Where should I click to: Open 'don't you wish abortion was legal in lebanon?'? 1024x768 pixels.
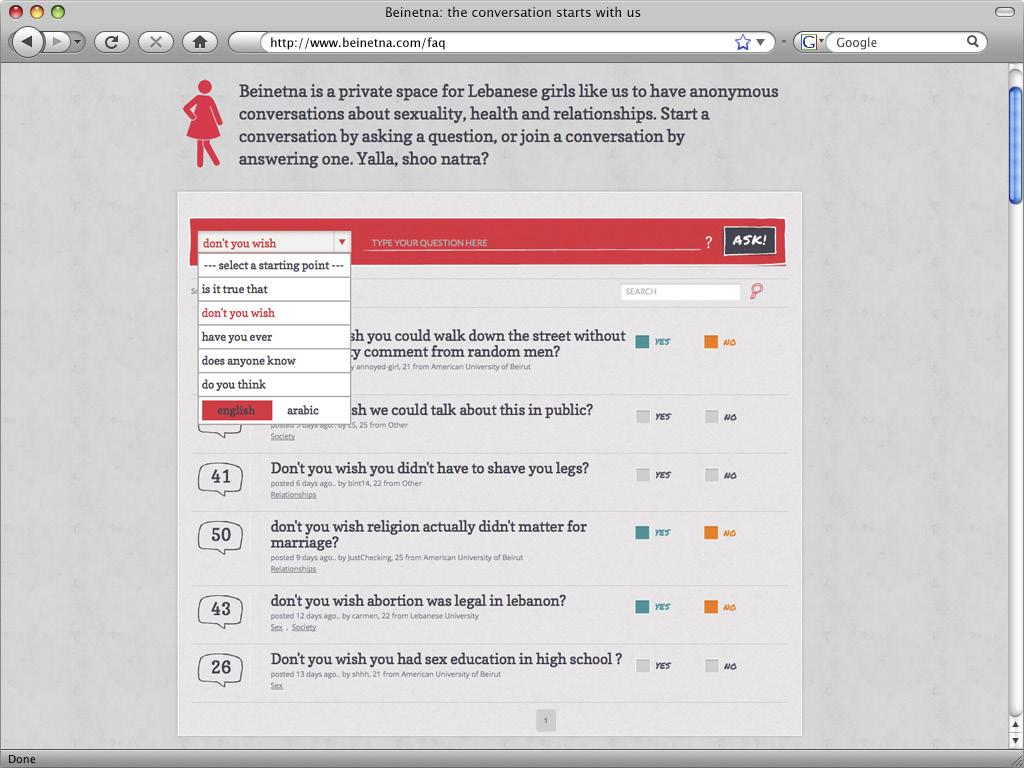click(418, 601)
